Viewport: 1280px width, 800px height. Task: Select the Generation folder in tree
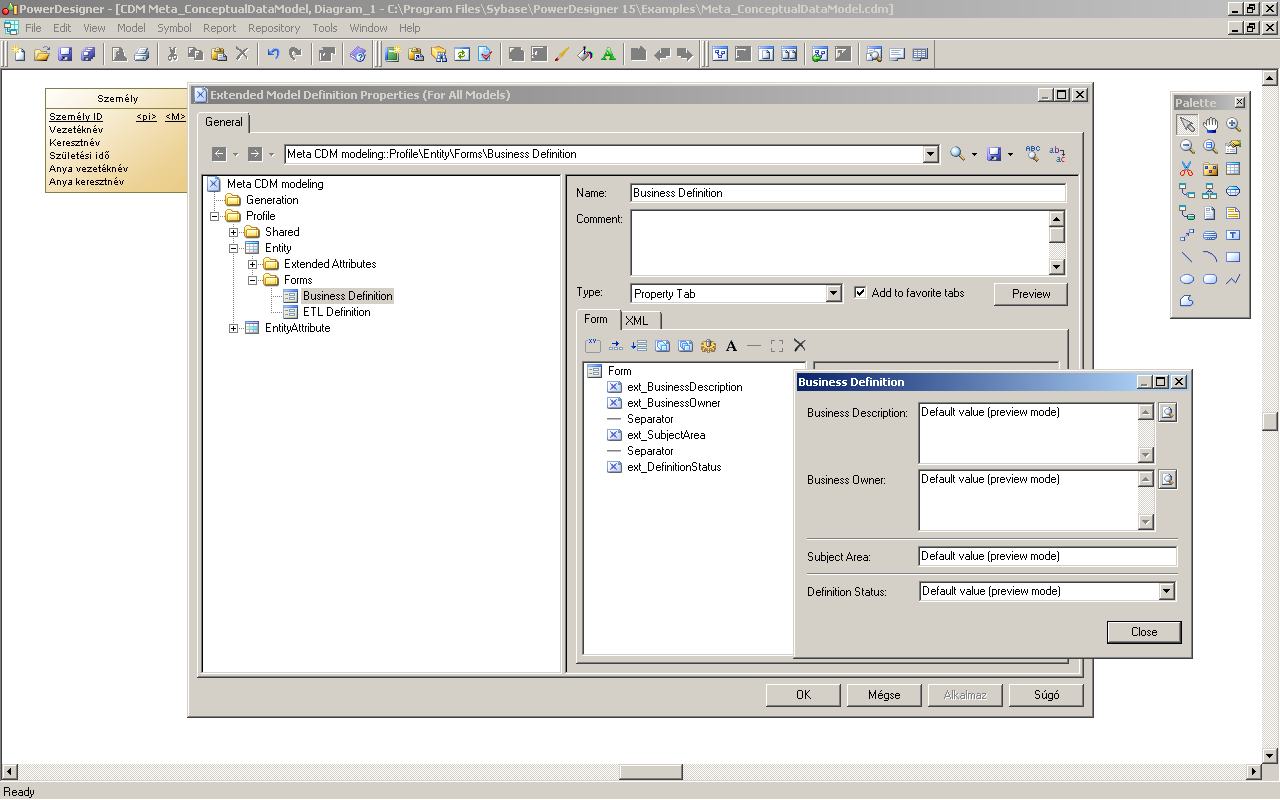tap(272, 200)
